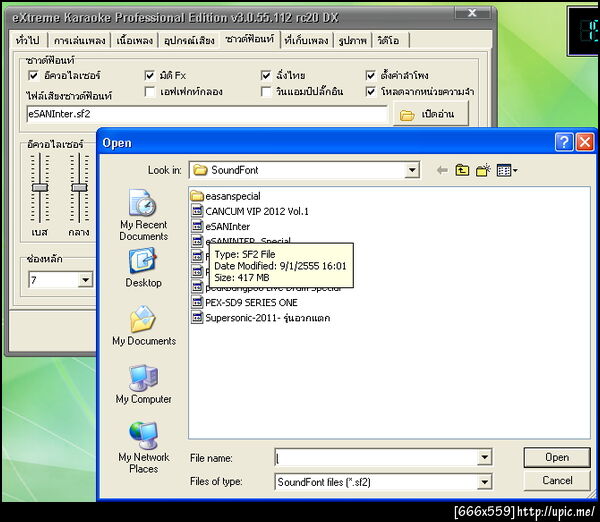Click the เปิดอ่าน browse button

(x=431, y=114)
